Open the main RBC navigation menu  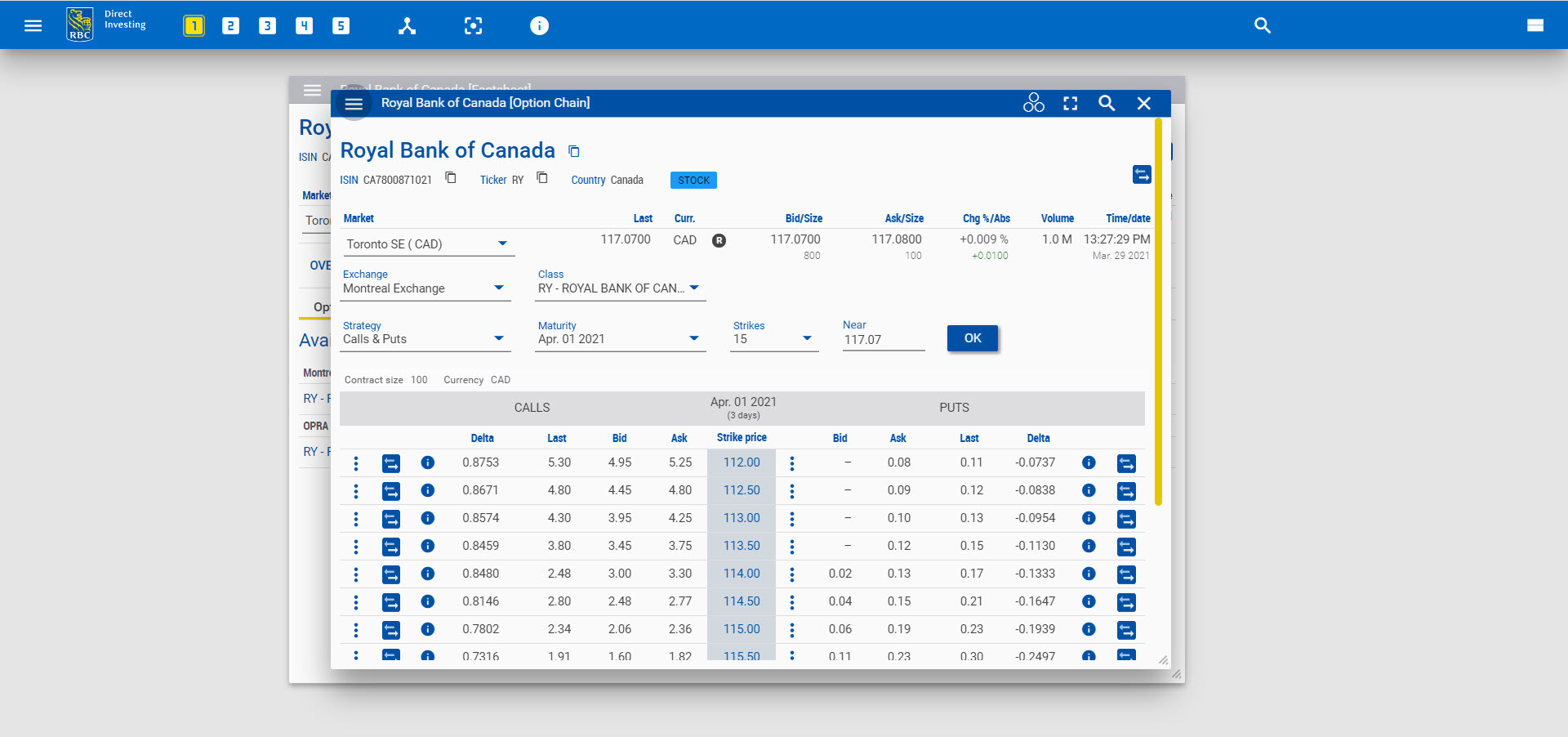[33, 25]
